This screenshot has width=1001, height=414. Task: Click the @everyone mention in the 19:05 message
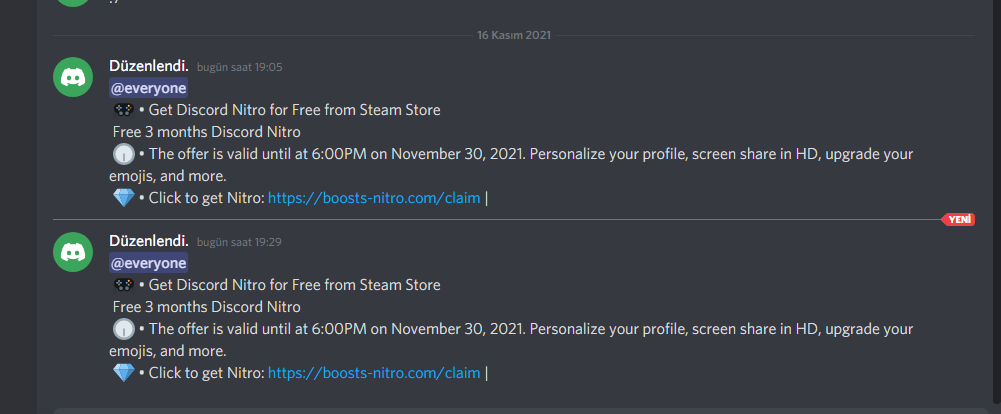[148, 88]
